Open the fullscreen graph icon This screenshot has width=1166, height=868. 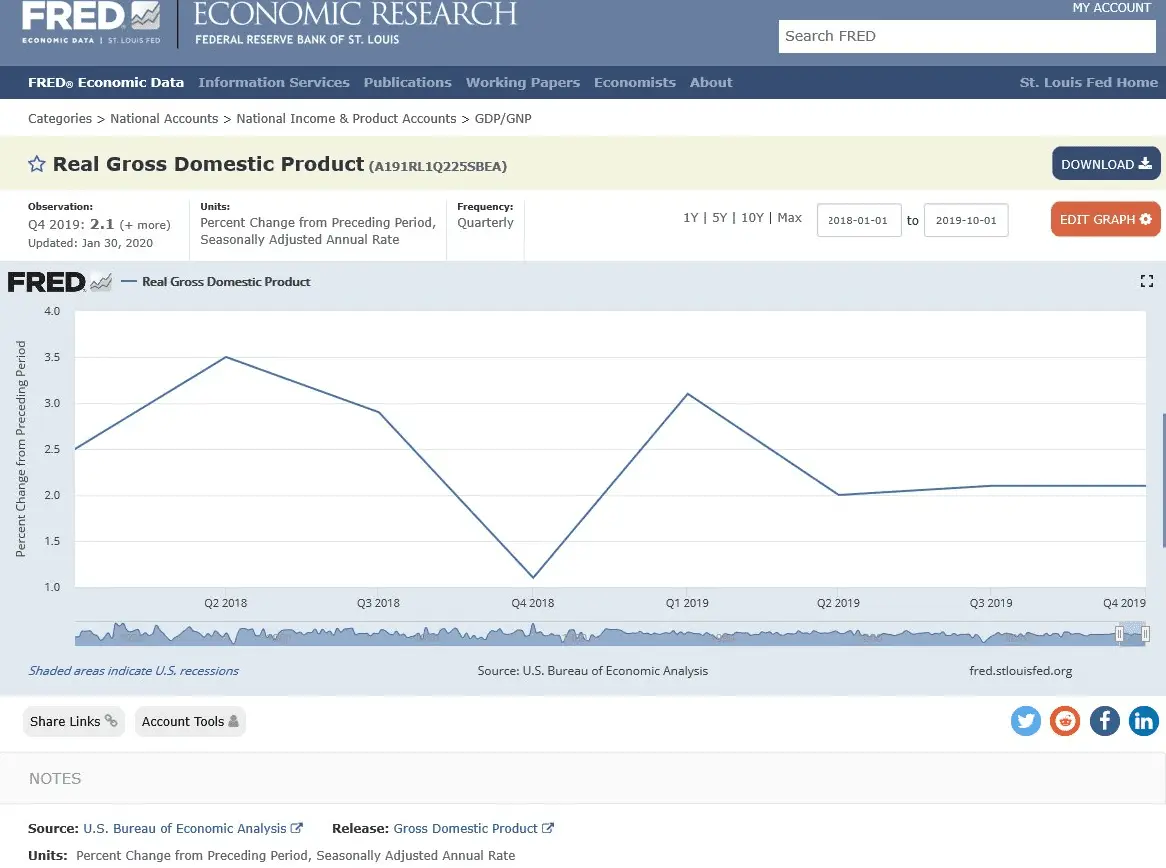point(1147,282)
